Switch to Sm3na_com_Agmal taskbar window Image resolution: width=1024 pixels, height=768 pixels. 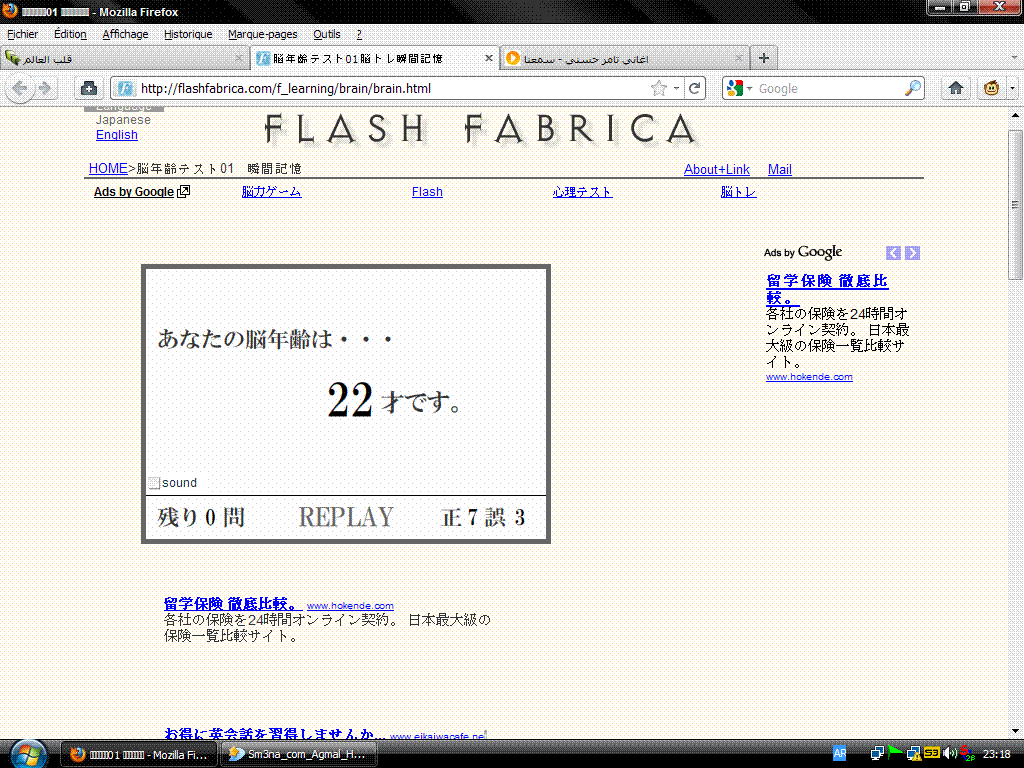coord(298,754)
